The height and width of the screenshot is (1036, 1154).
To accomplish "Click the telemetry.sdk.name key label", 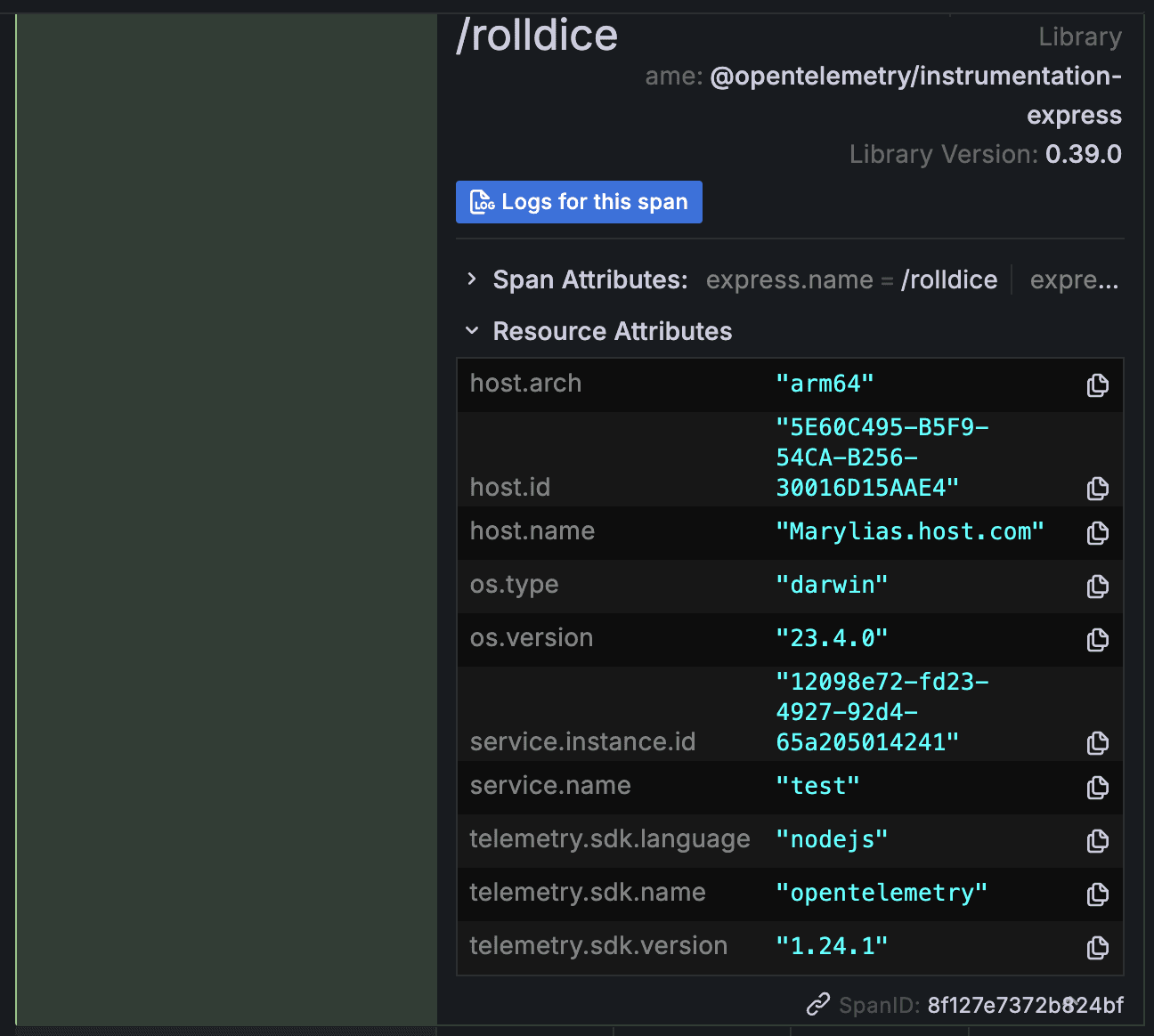I will [x=588, y=893].
